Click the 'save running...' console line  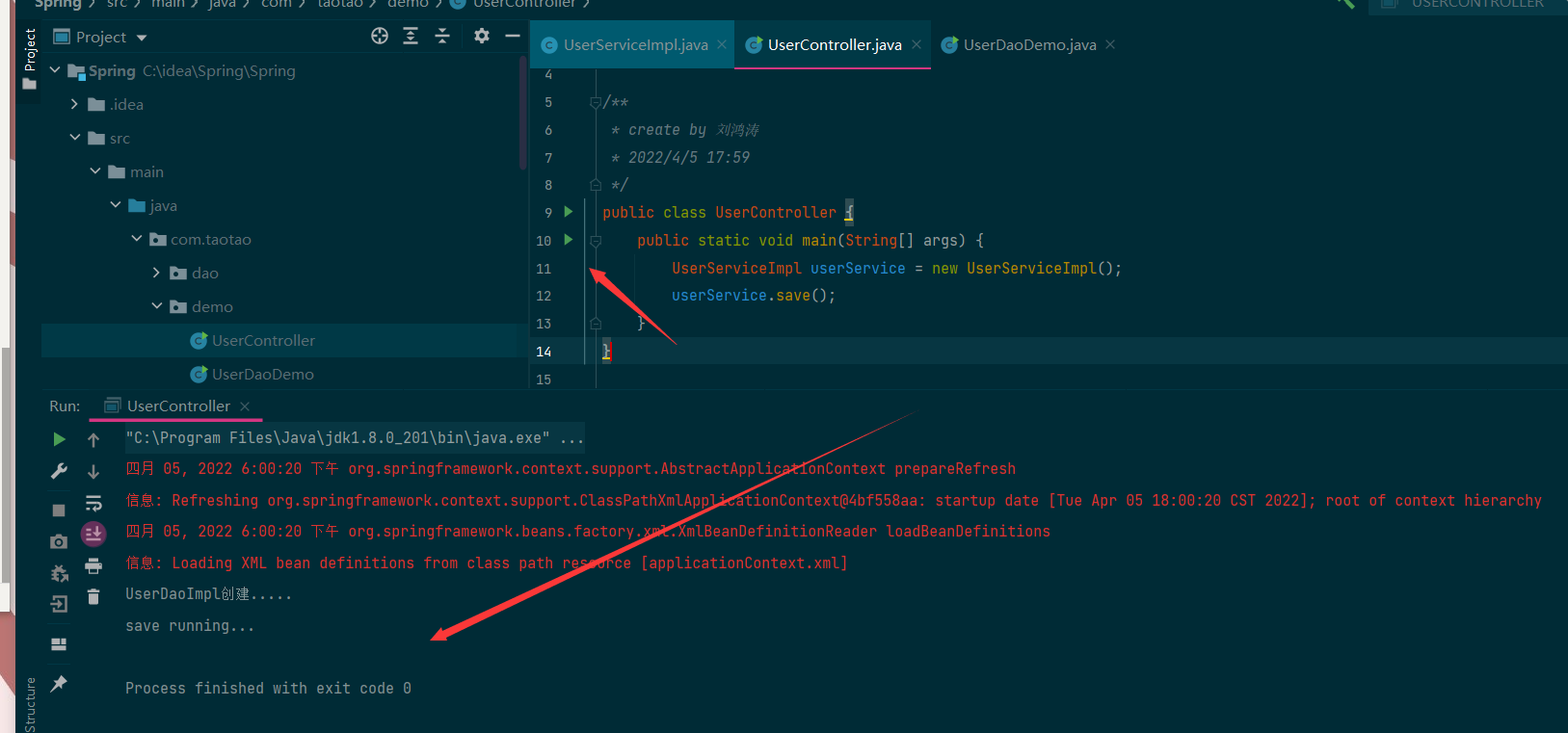[x=190, y=626]
